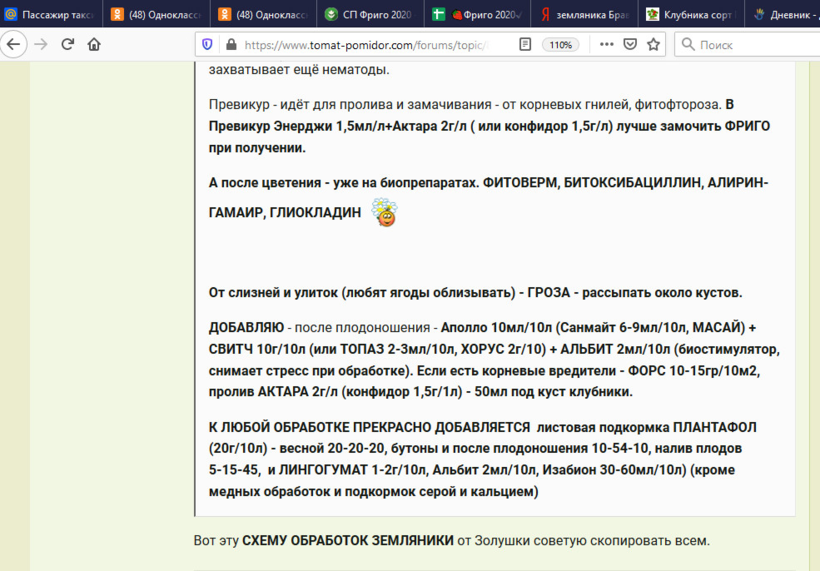Click the 'Превикур Энерджи 1,5мл/л+Актара' text

337,126
